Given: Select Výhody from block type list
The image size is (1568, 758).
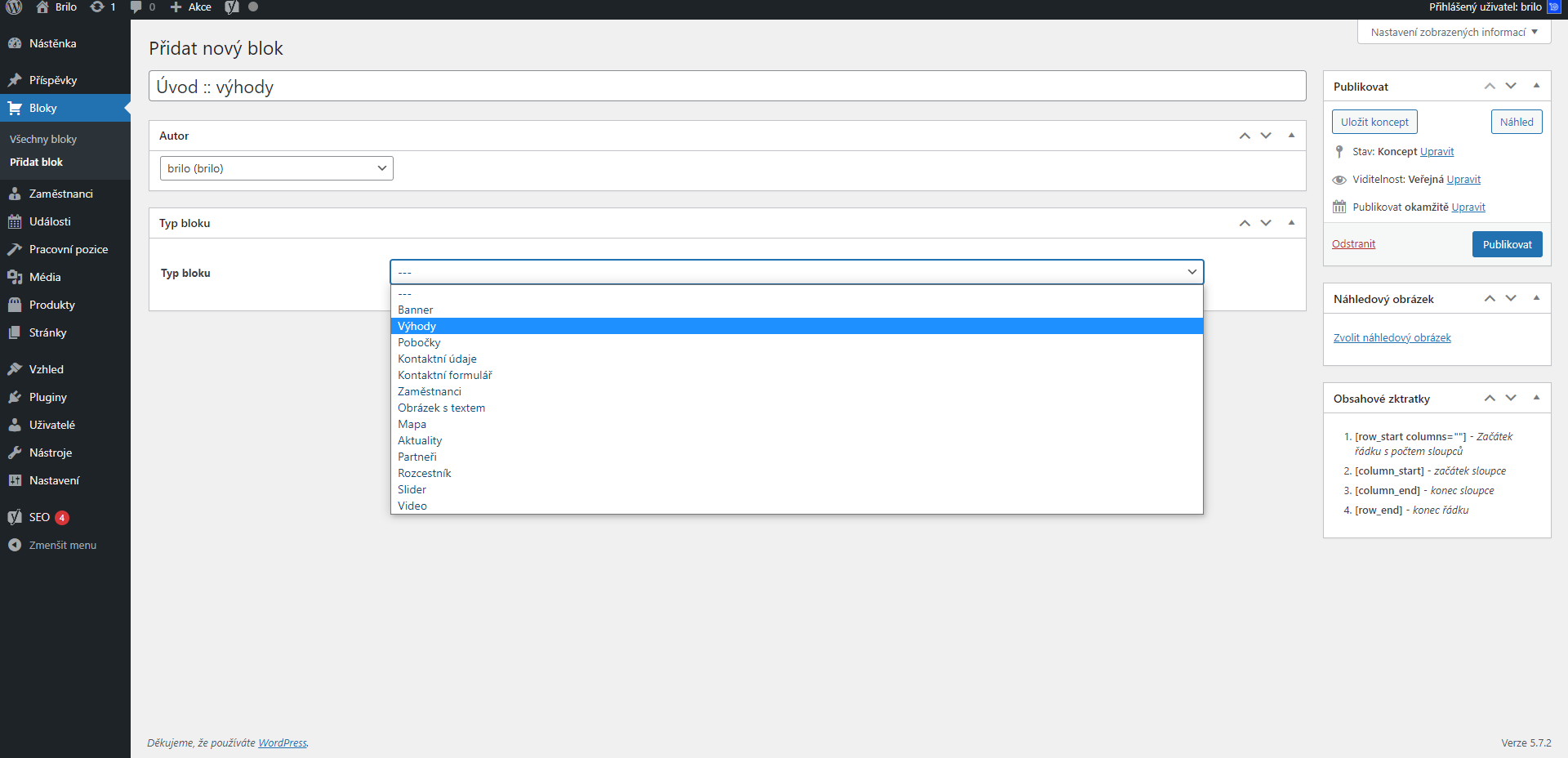Looking at the screenshot, I should point(416,326).
